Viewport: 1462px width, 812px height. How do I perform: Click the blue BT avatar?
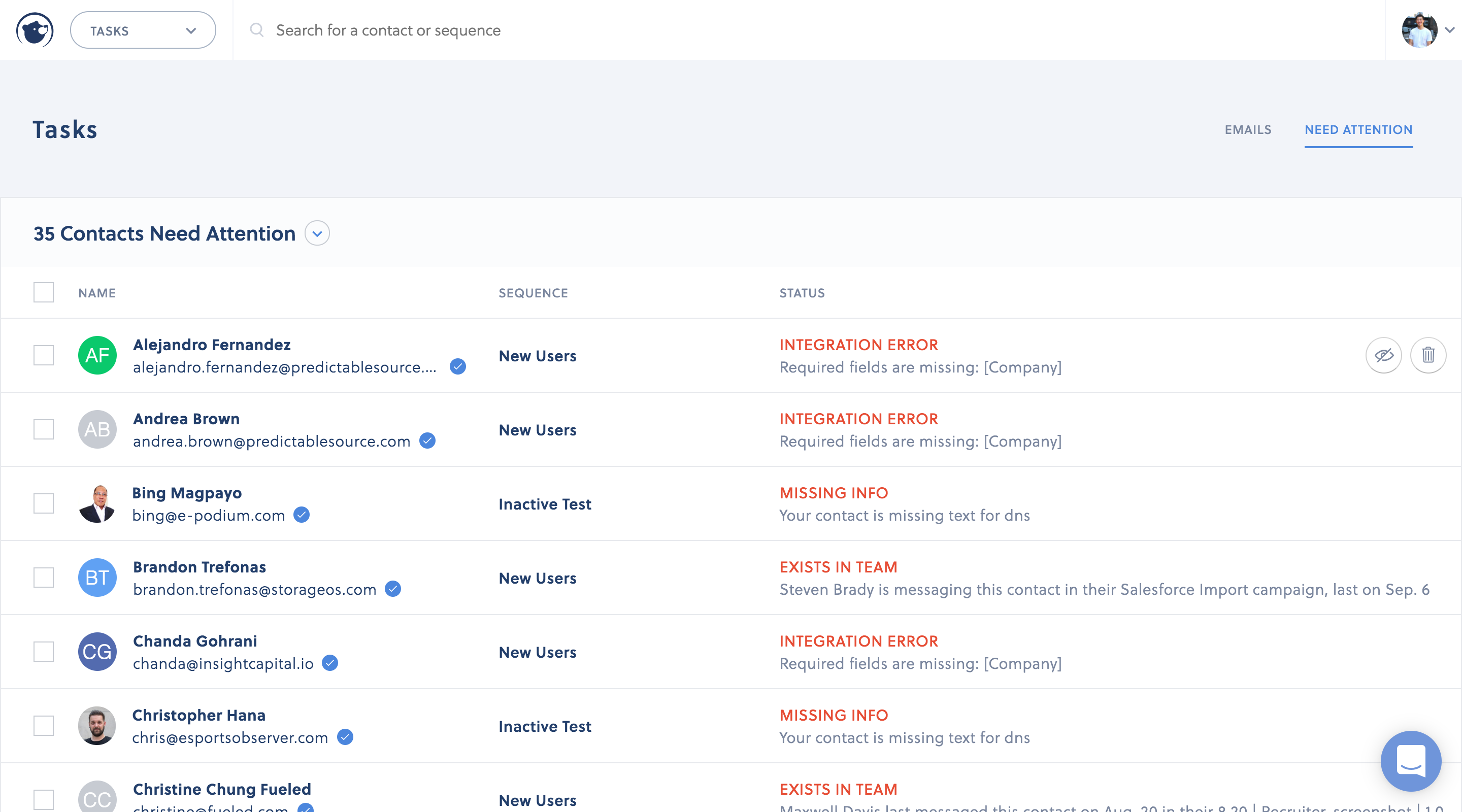tap(97, 578)
